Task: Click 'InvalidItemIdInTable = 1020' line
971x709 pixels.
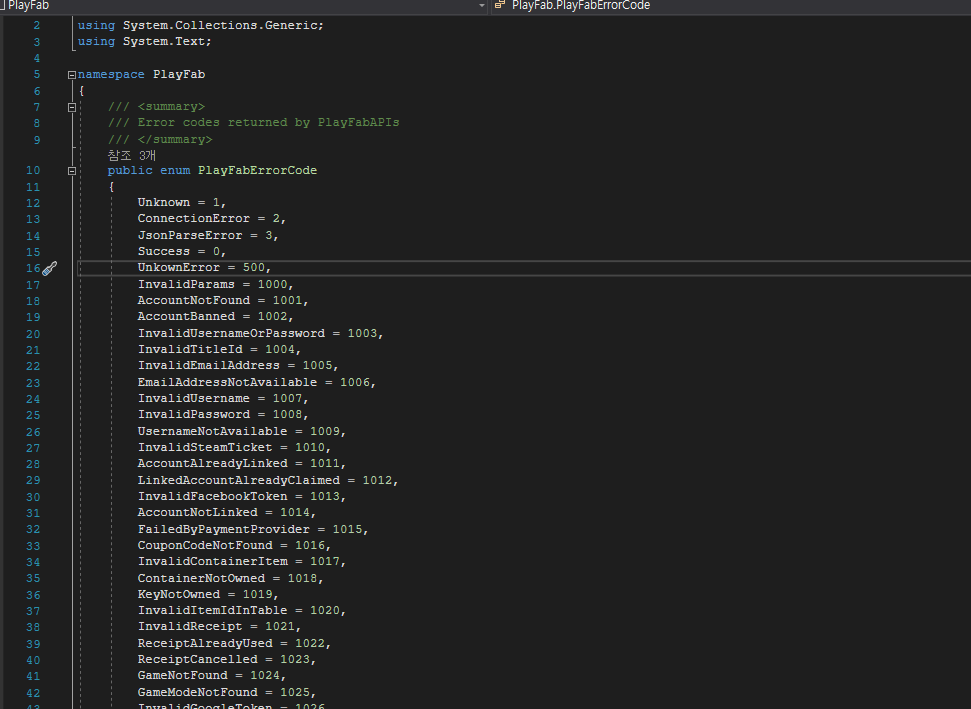Action: pos(242,610)
